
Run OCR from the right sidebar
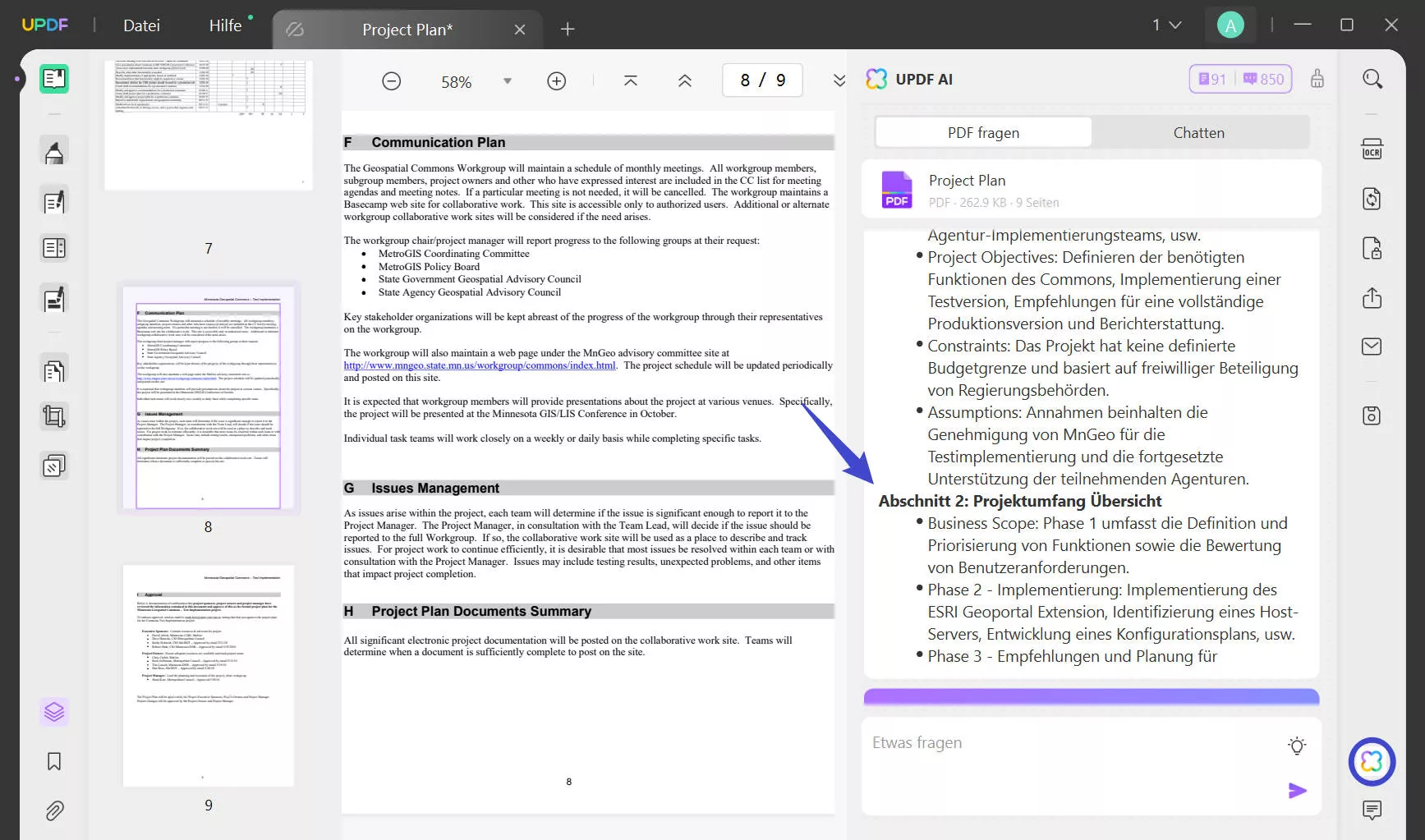(1372, 149)
